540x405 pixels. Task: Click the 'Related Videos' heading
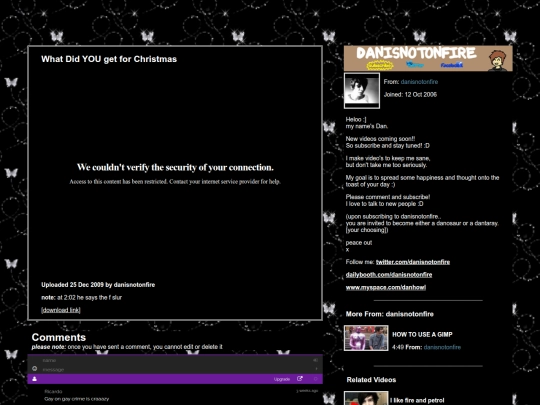click(x=371, y=380)
